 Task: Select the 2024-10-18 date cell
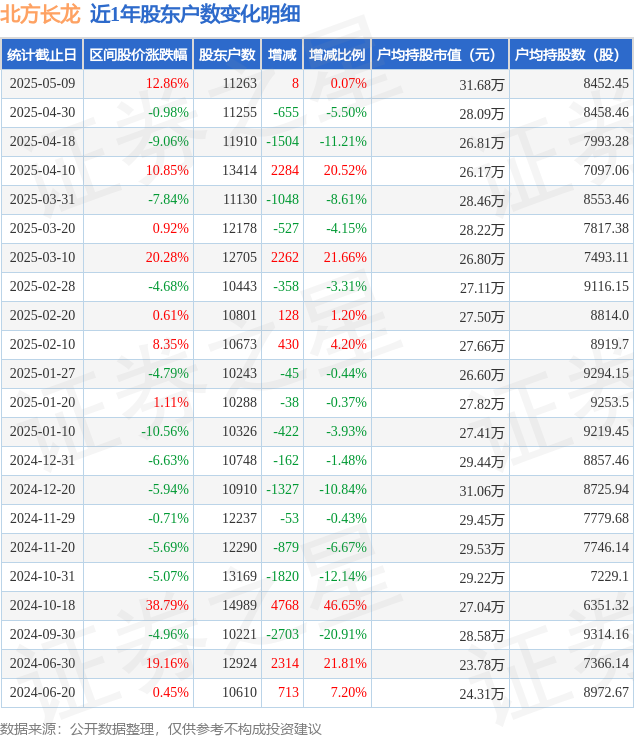point(42,605)
